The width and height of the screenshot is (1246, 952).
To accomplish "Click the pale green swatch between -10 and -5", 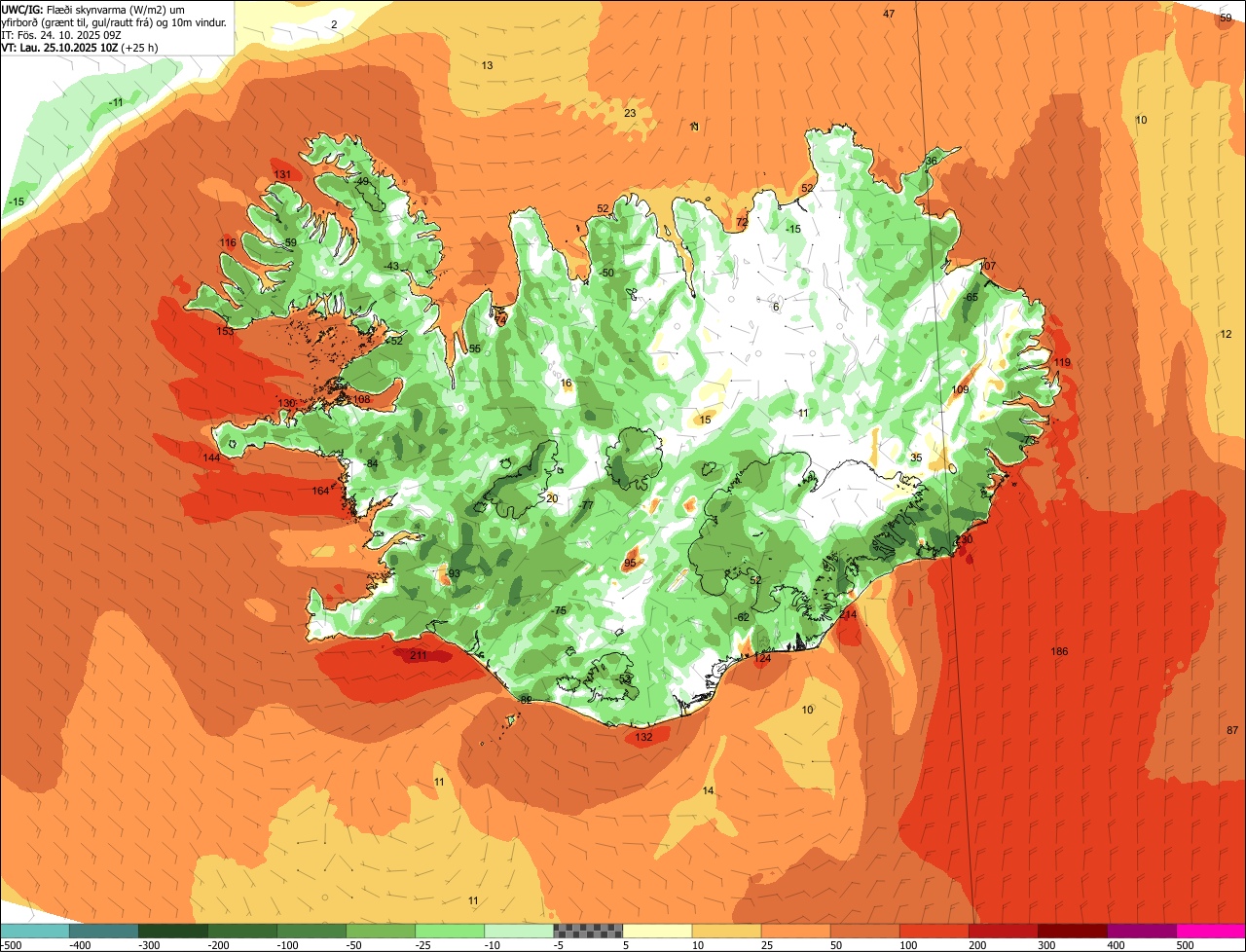I will (518, 931).
